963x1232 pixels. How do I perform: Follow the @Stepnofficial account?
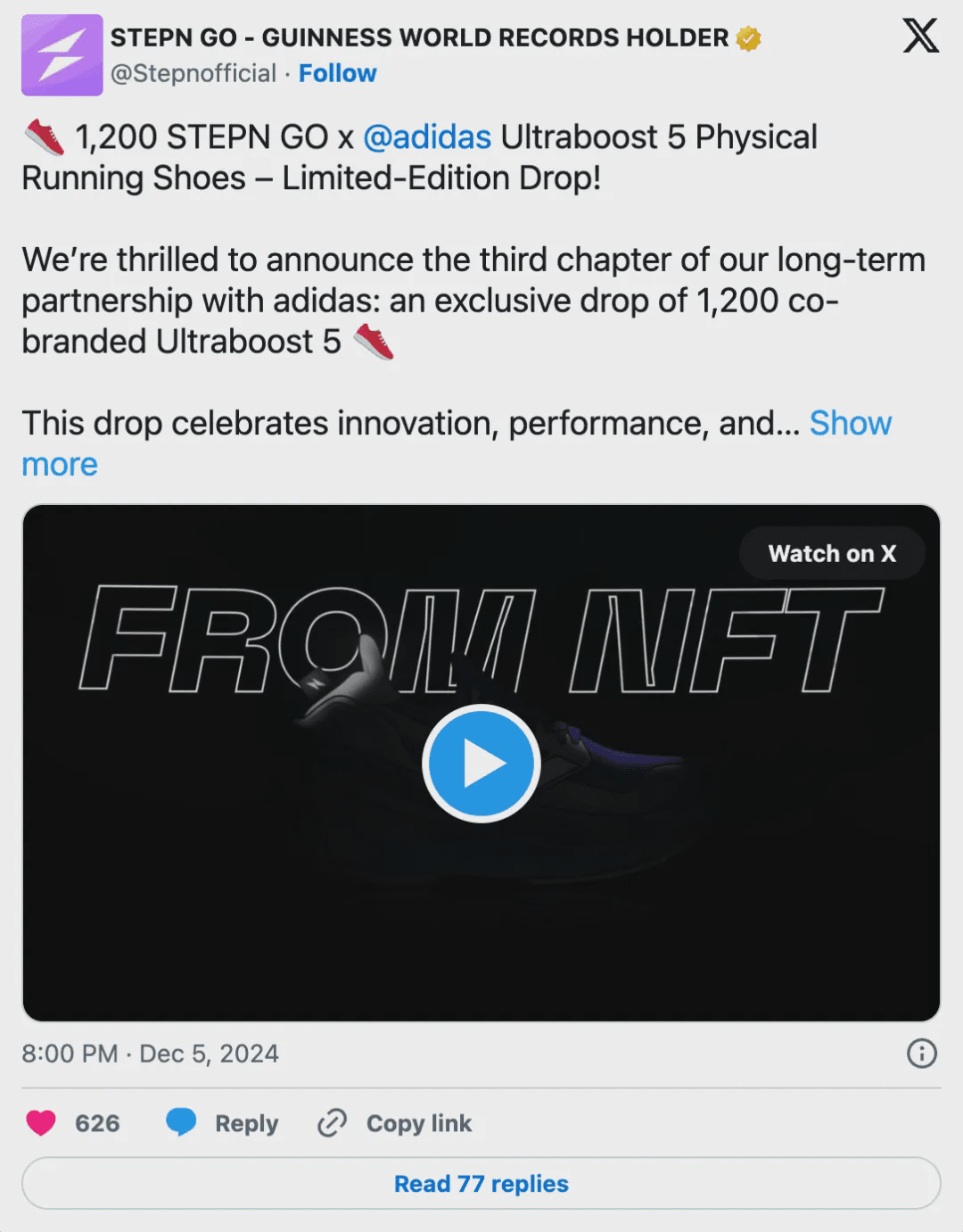pyautogui.click(x=337, y=73)
